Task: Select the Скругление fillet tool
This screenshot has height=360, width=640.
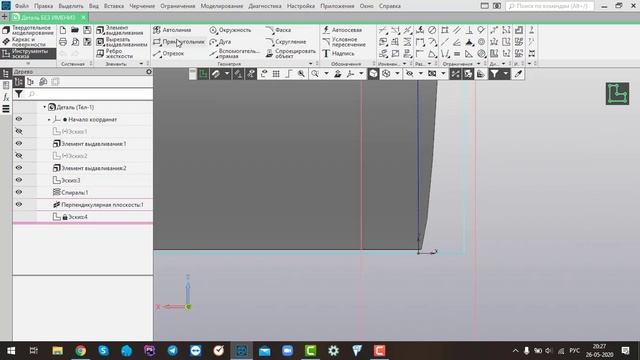Action: pos(286,42)
